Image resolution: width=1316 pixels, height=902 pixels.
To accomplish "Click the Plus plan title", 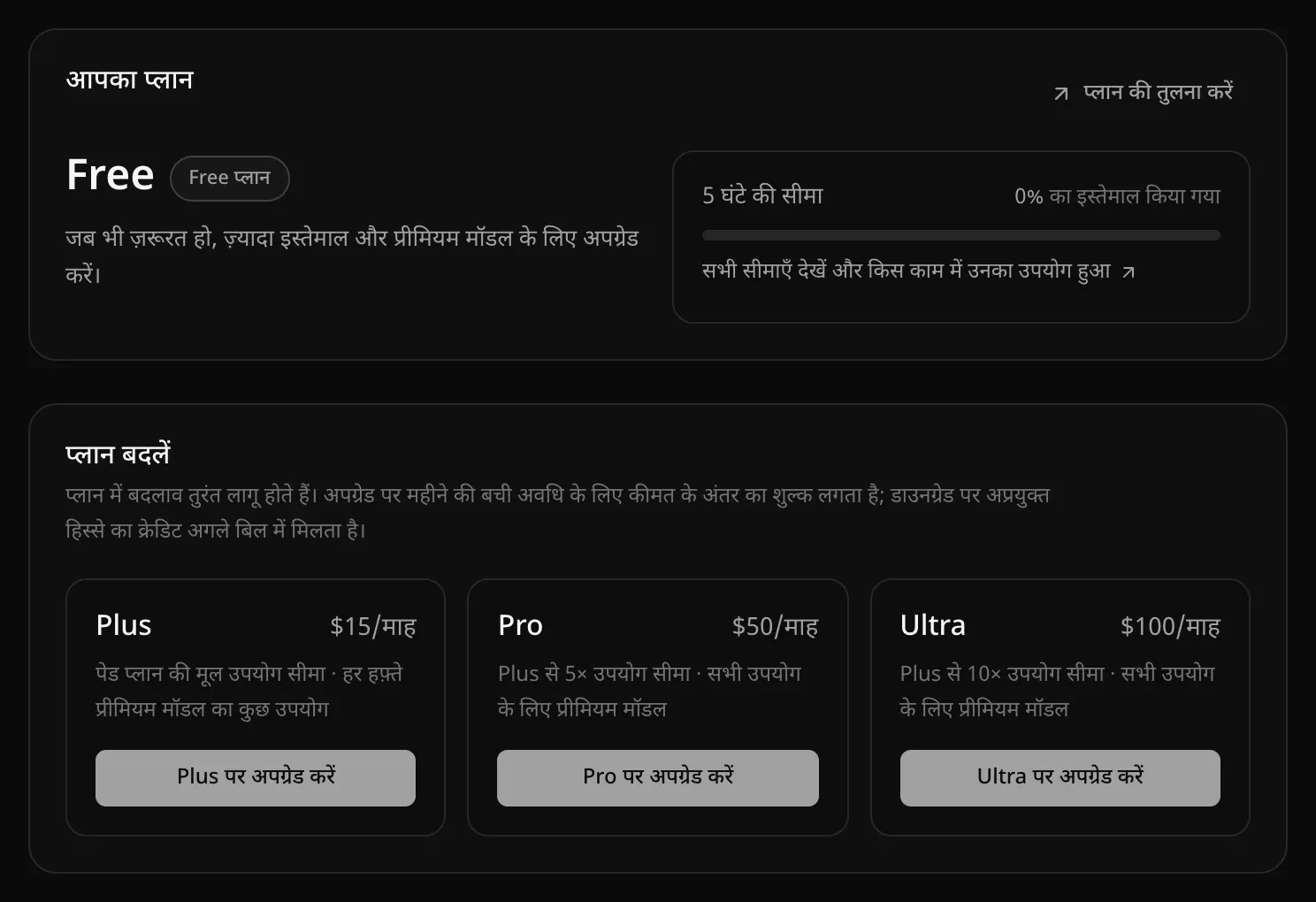I will [124, 625].
